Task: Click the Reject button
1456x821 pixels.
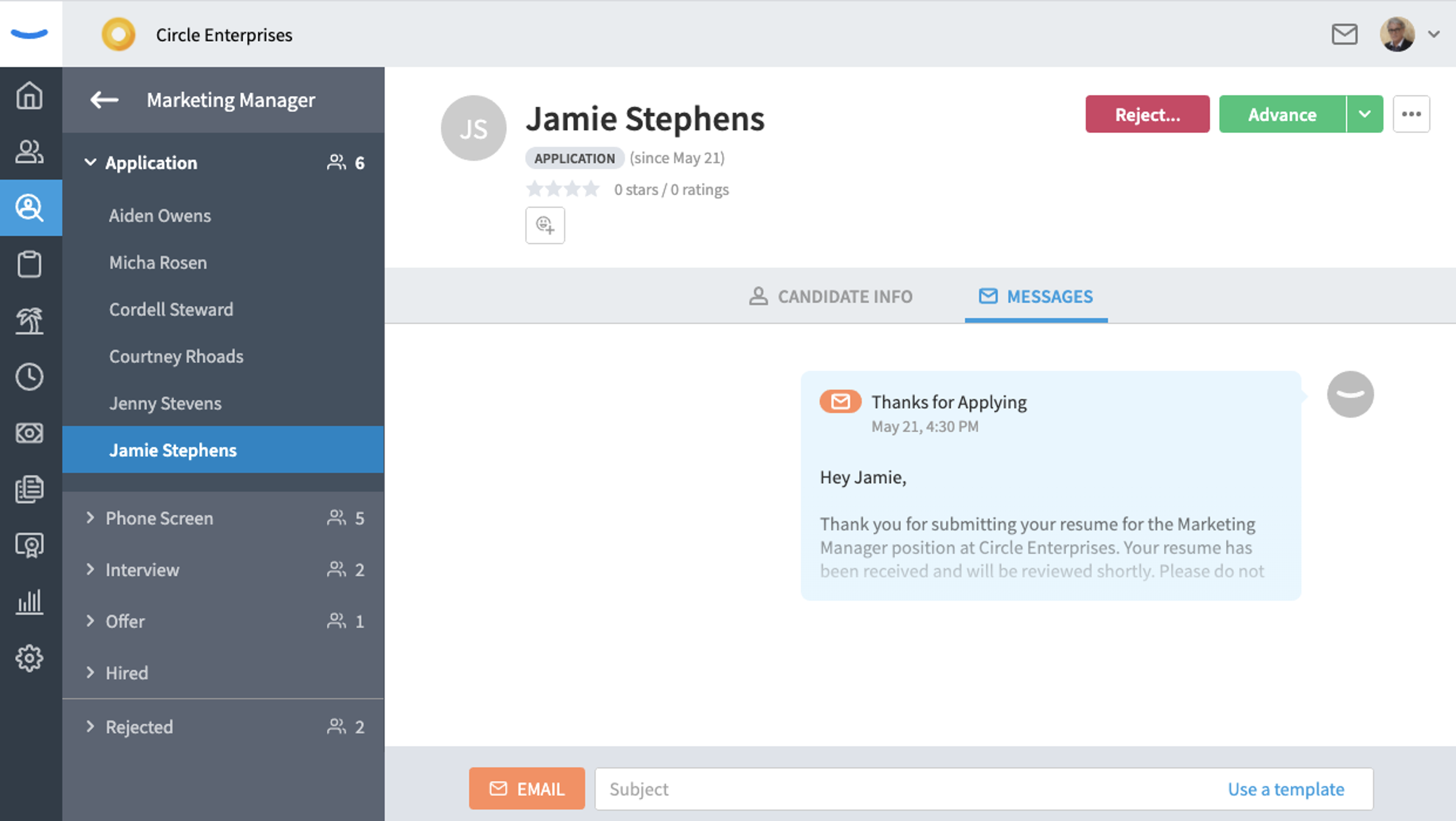Action: tap(1147, 114)
